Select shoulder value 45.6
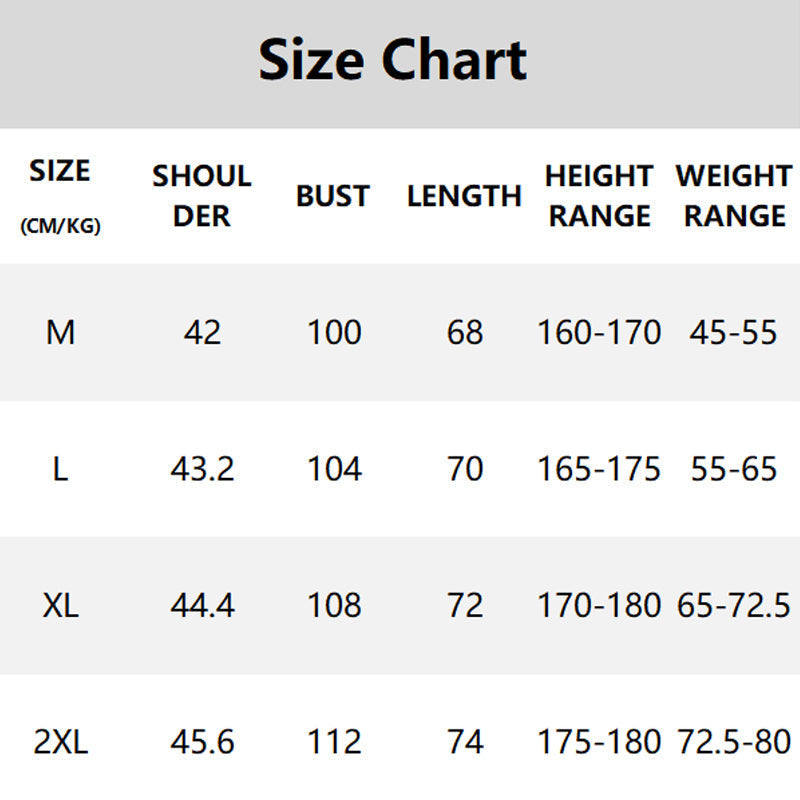 [x=203, y=742]
